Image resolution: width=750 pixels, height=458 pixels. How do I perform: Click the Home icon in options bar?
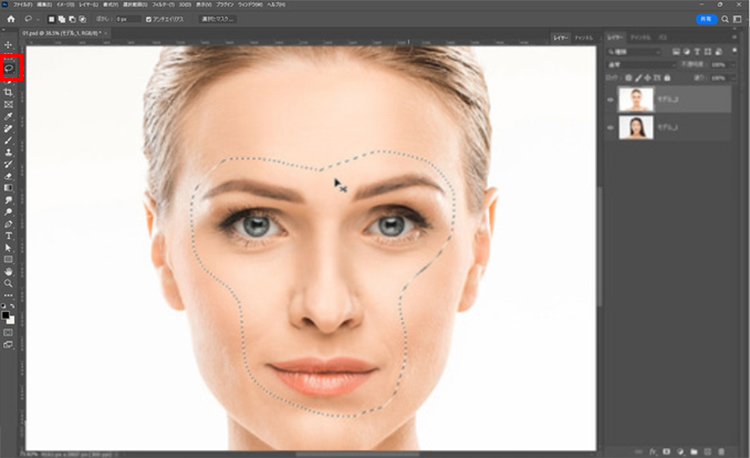tap(10, 18)
